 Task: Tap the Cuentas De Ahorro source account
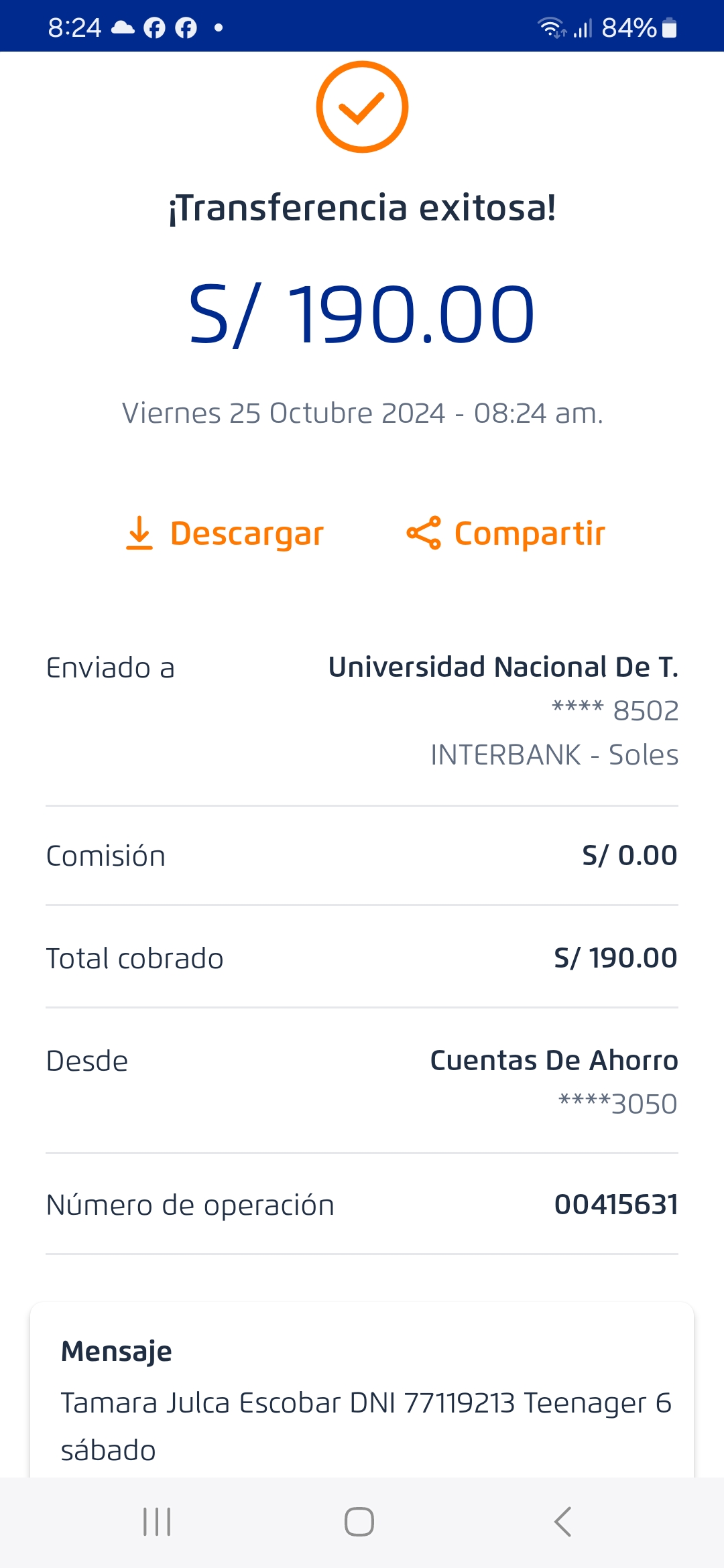pos(554,1061)
